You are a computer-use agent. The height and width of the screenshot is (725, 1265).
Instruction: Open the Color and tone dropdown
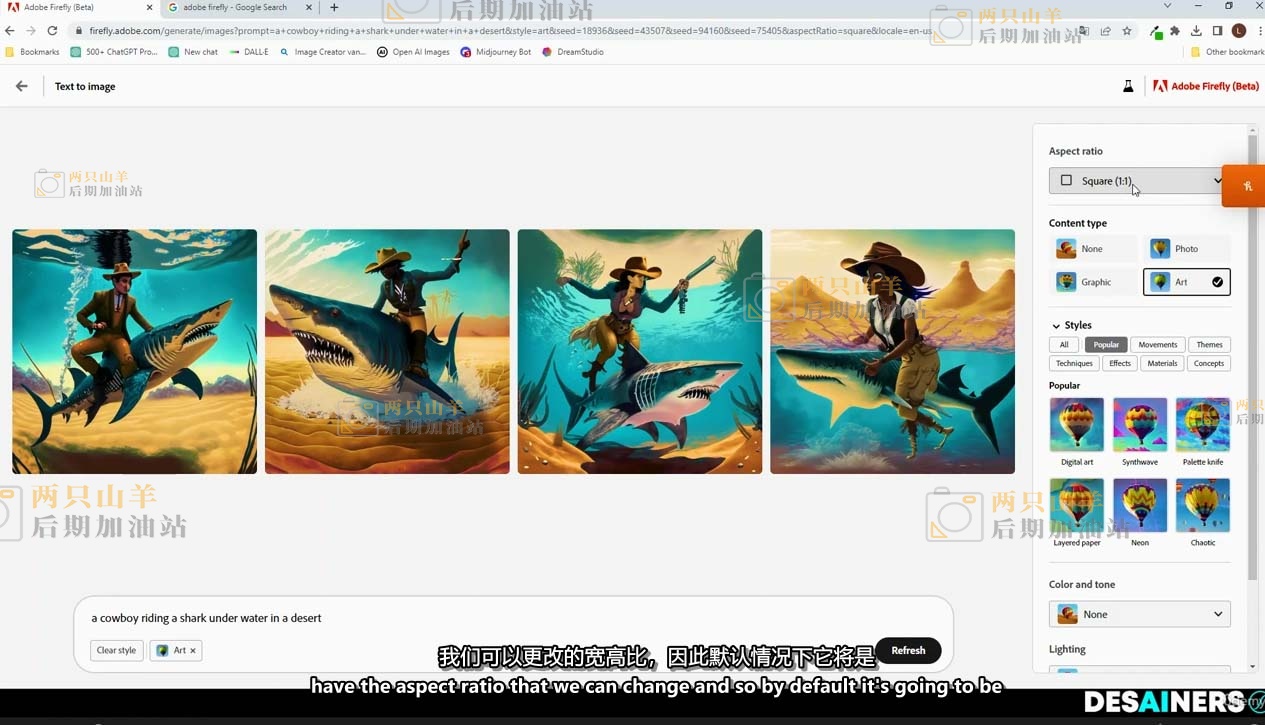click(x=1139, y=614)
